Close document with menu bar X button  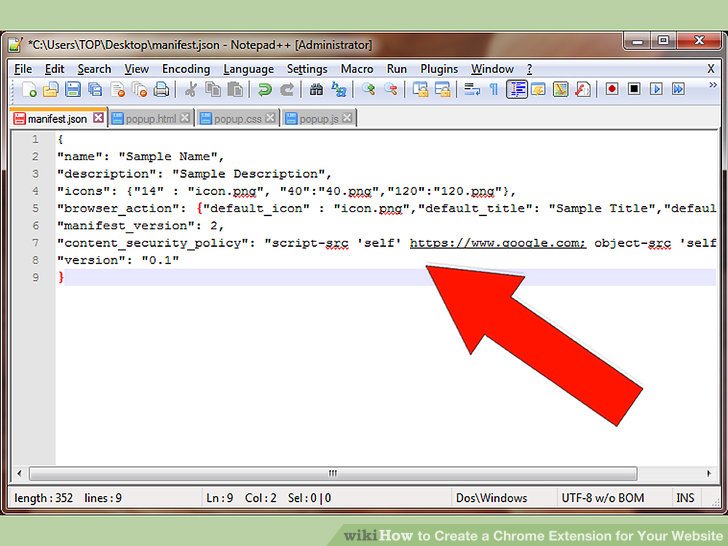[711, 69]
